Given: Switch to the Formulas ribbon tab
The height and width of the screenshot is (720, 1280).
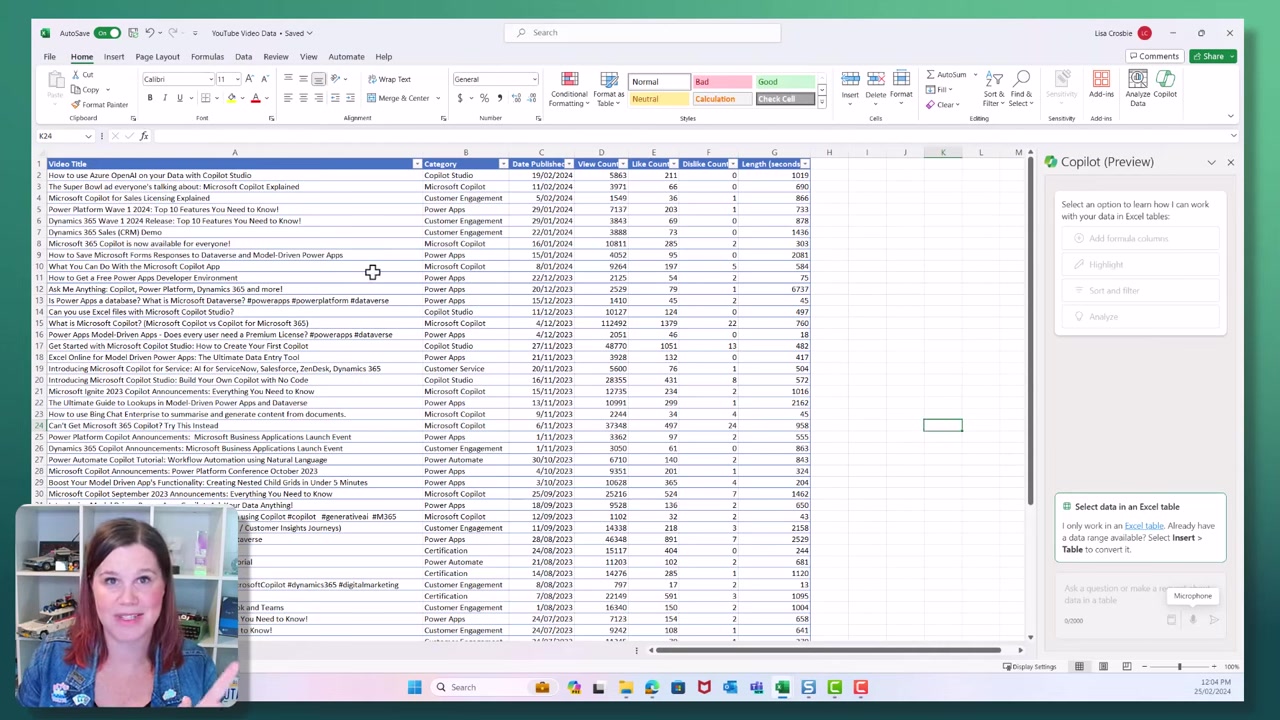Looking at the screenshot, I should tap(207, 56).
